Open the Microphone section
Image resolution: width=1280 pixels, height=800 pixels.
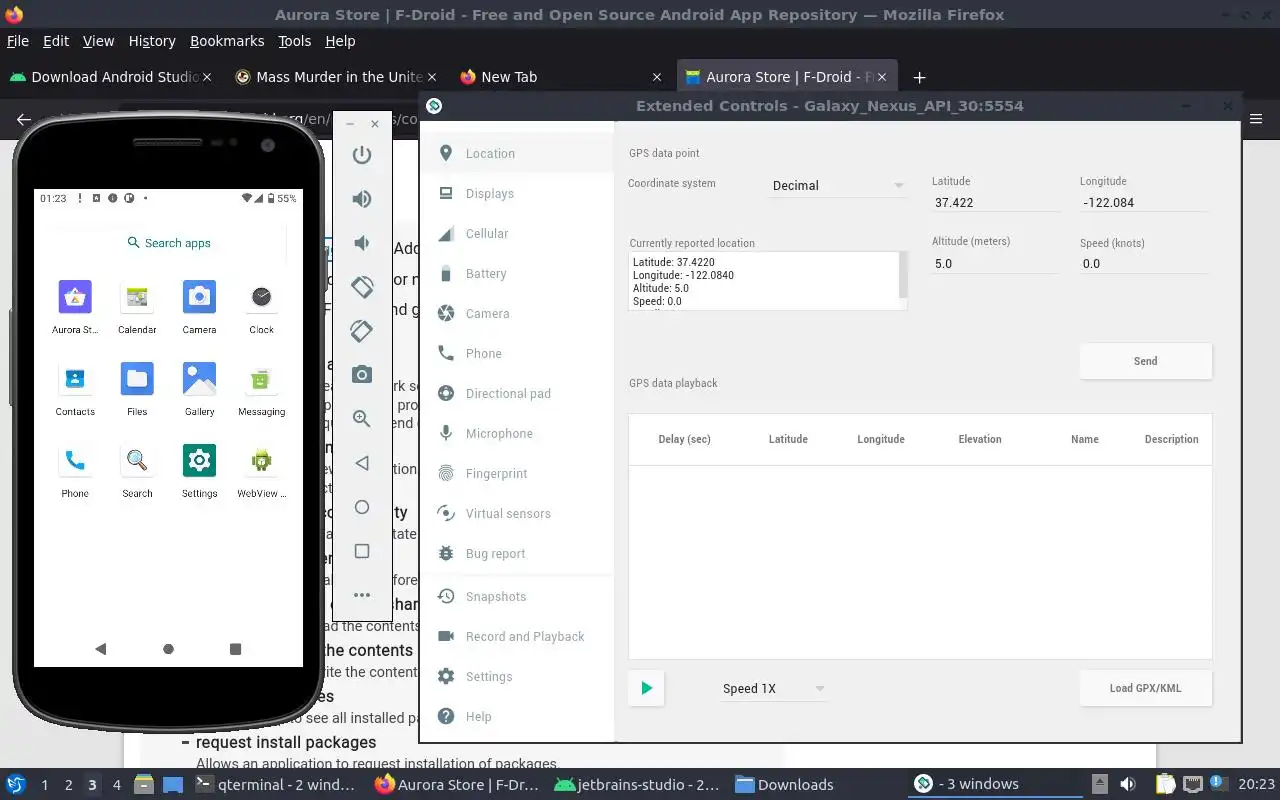[516, 433]
